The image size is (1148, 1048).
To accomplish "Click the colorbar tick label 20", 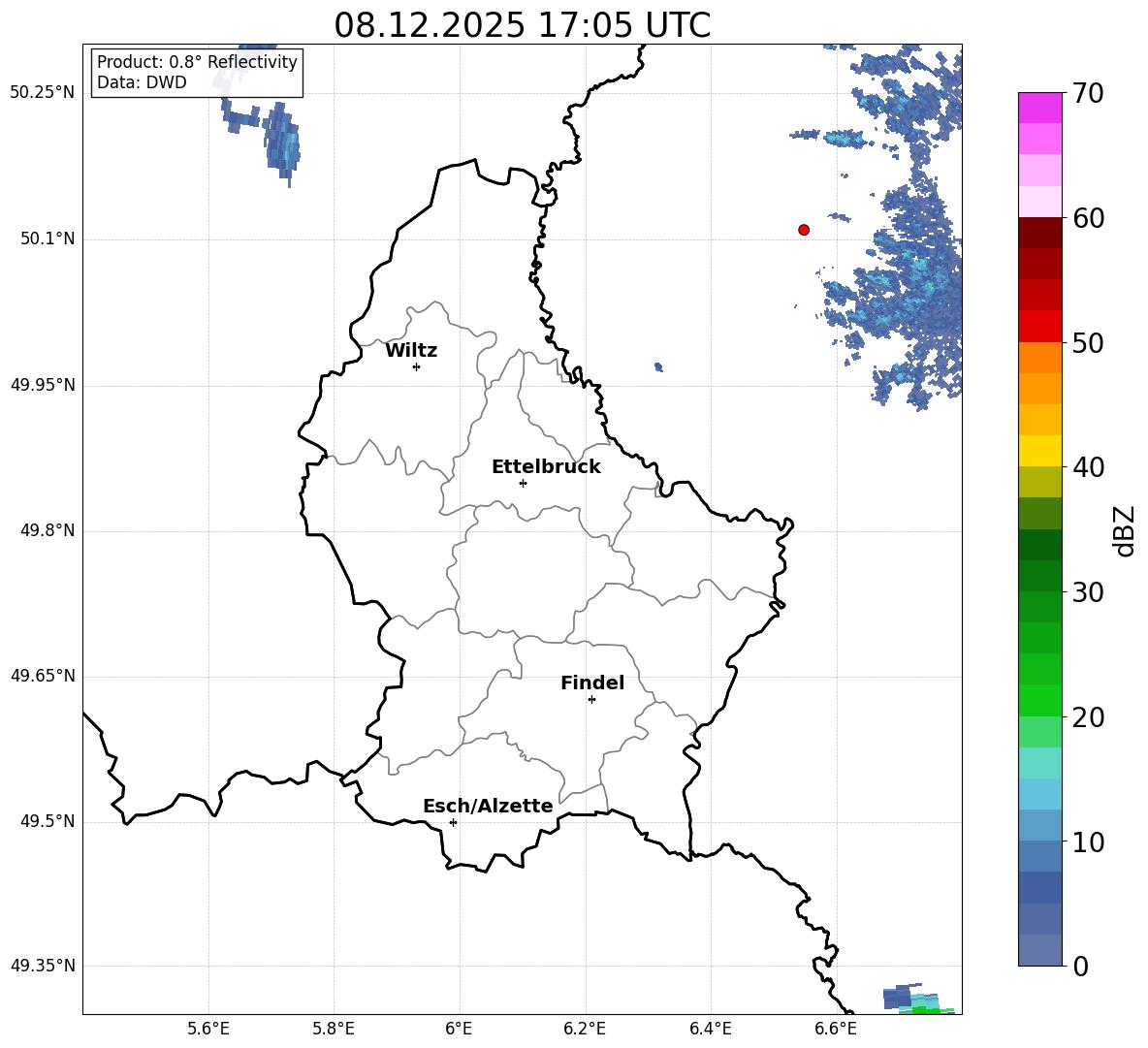I will tap(1088, 716).
